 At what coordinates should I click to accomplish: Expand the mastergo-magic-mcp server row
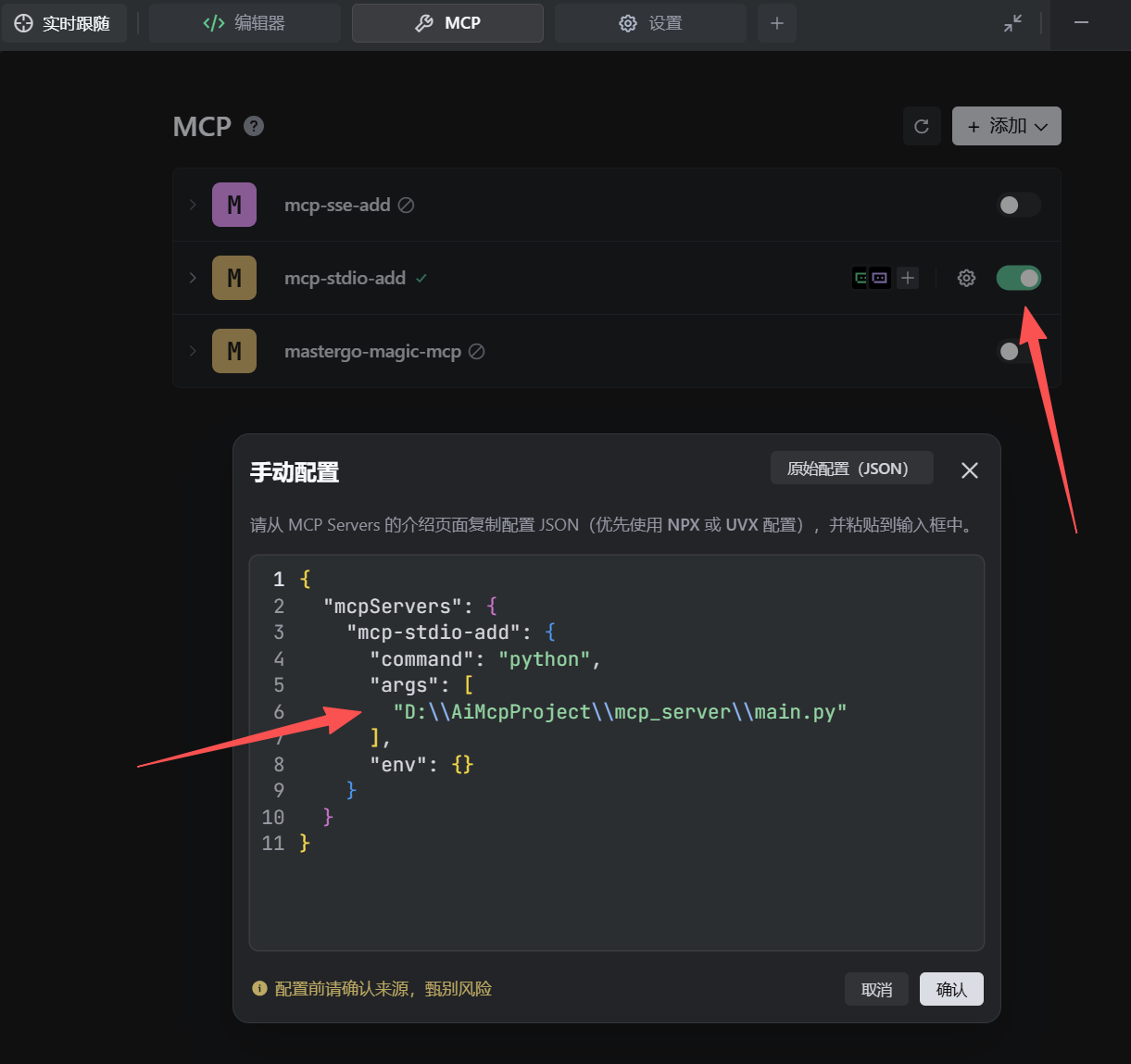click(193, 351)
